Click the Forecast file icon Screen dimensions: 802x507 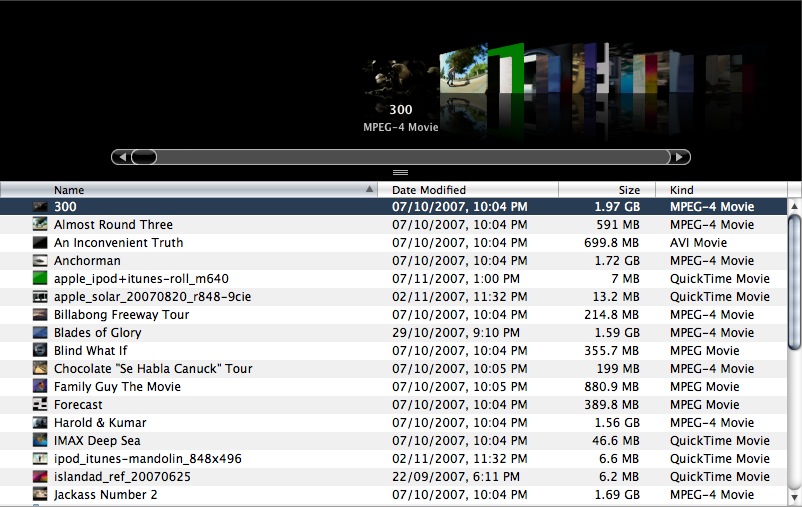[40, 405]
